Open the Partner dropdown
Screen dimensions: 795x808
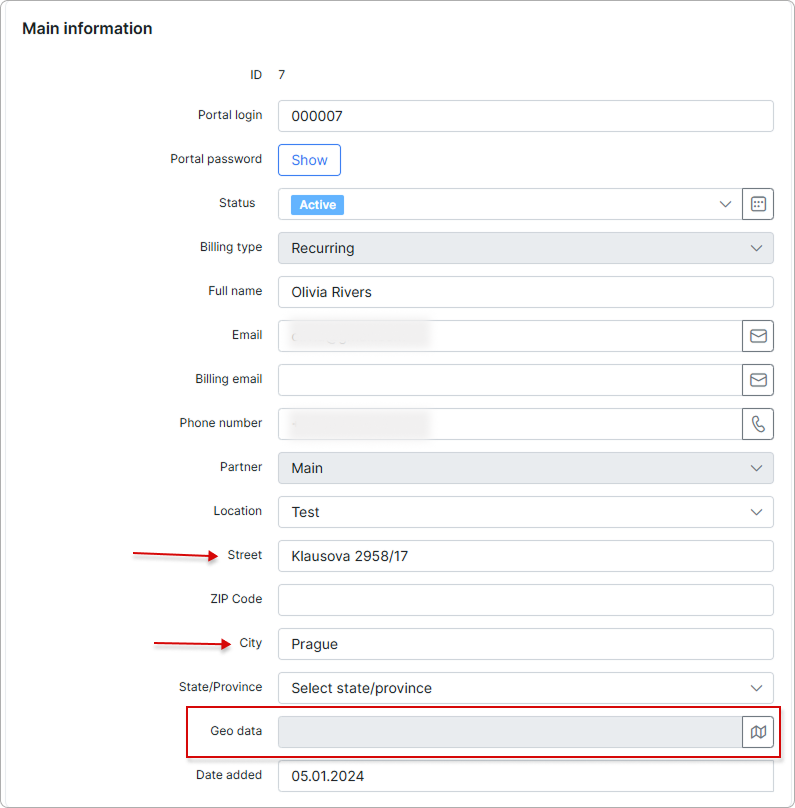pyautogui.click(x=525, y=468)
